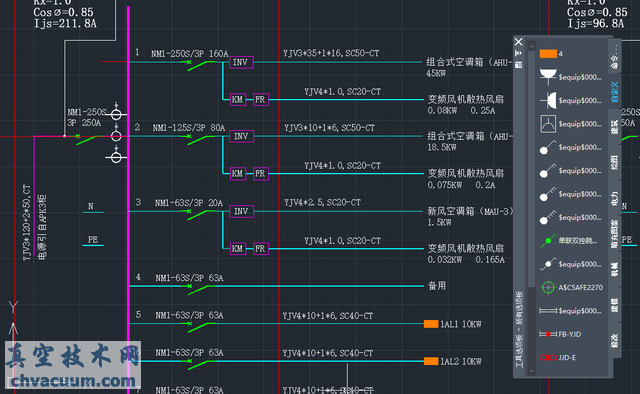
Task: Toggle the palette auto-hide button
Action: [x=519, y=53]
